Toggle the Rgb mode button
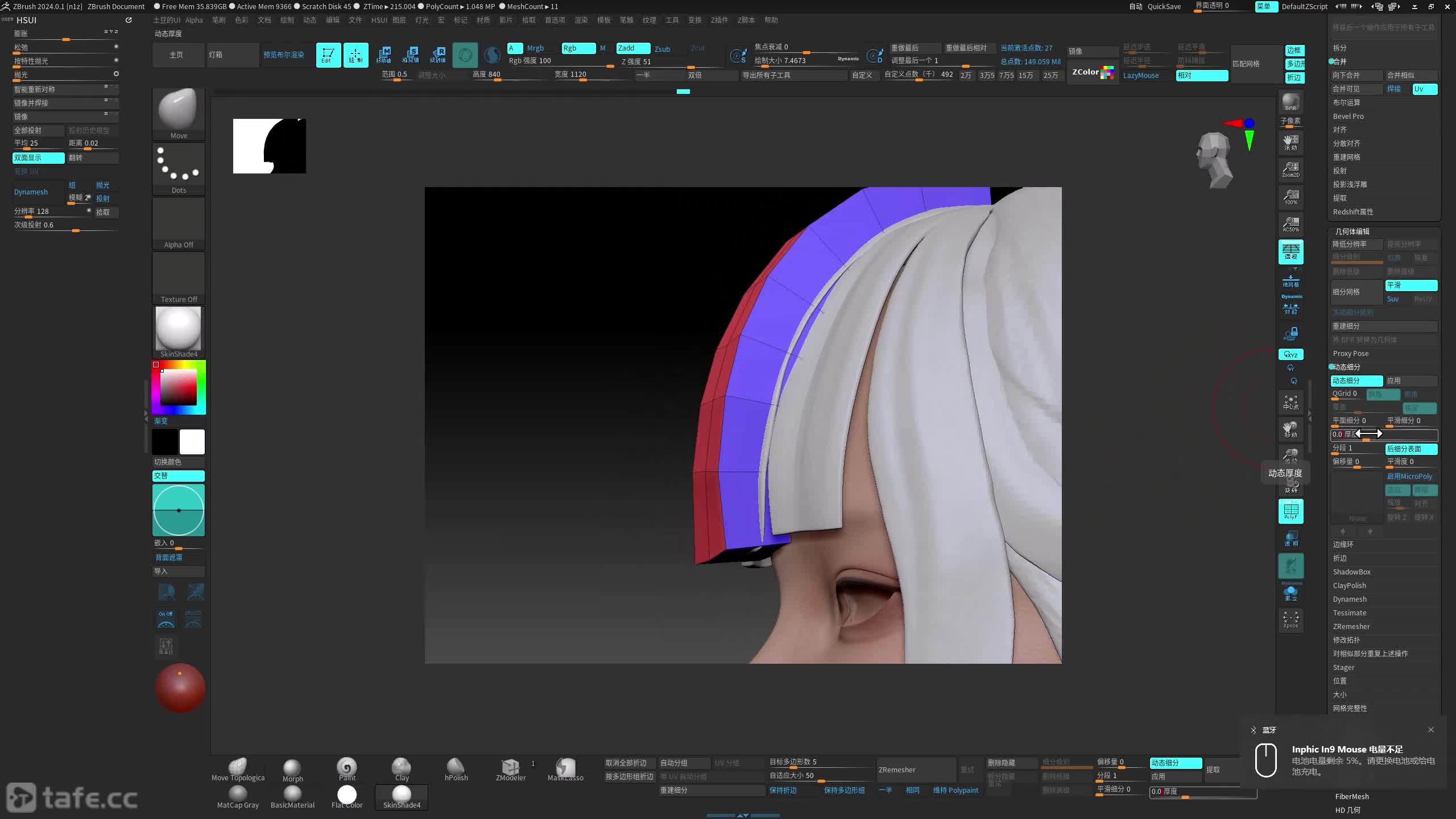This screenshot has height=819, width=1456. pyautogui.click(x=578, y=48)
